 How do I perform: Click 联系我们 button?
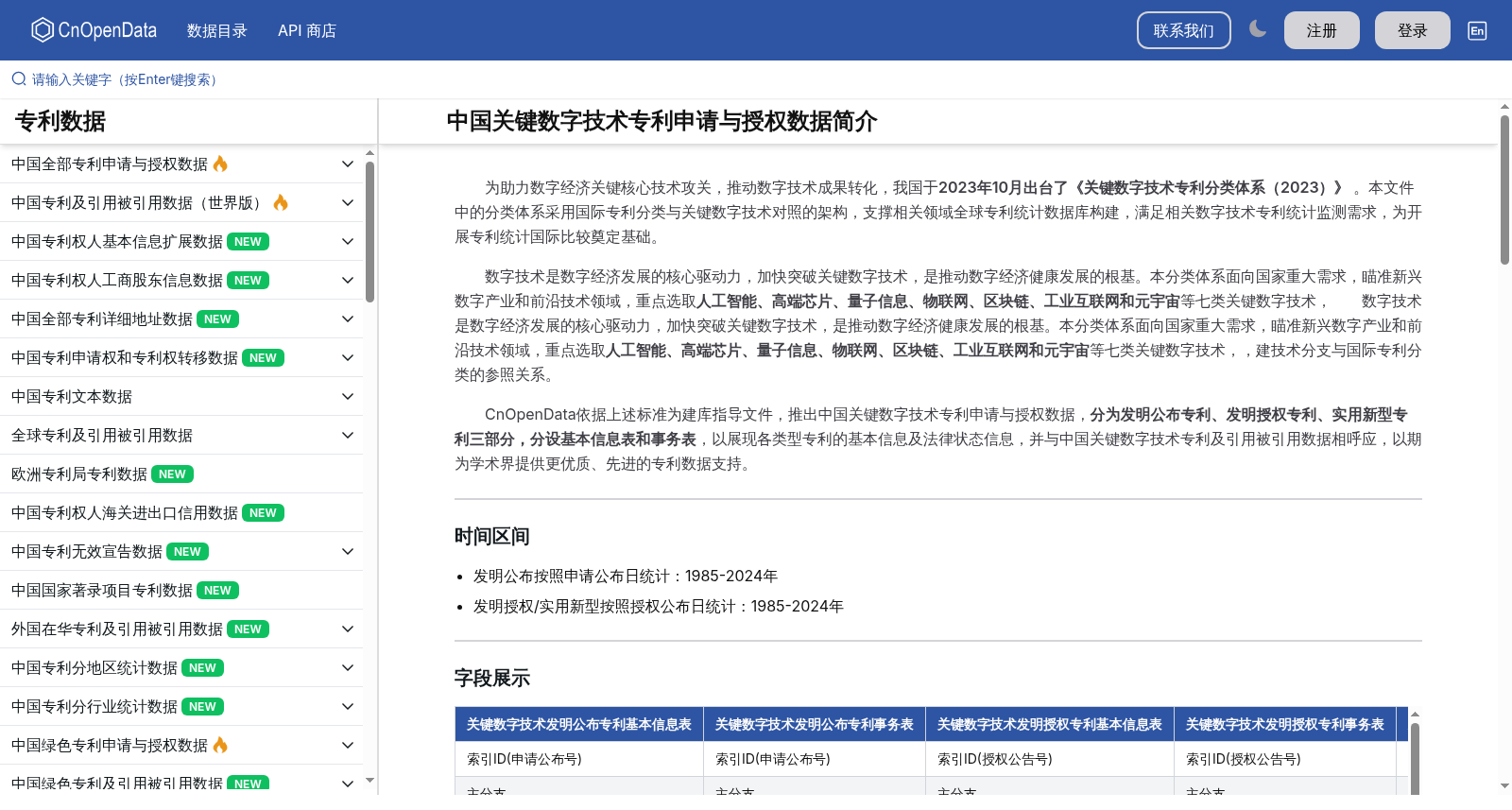pos(1184,30)
